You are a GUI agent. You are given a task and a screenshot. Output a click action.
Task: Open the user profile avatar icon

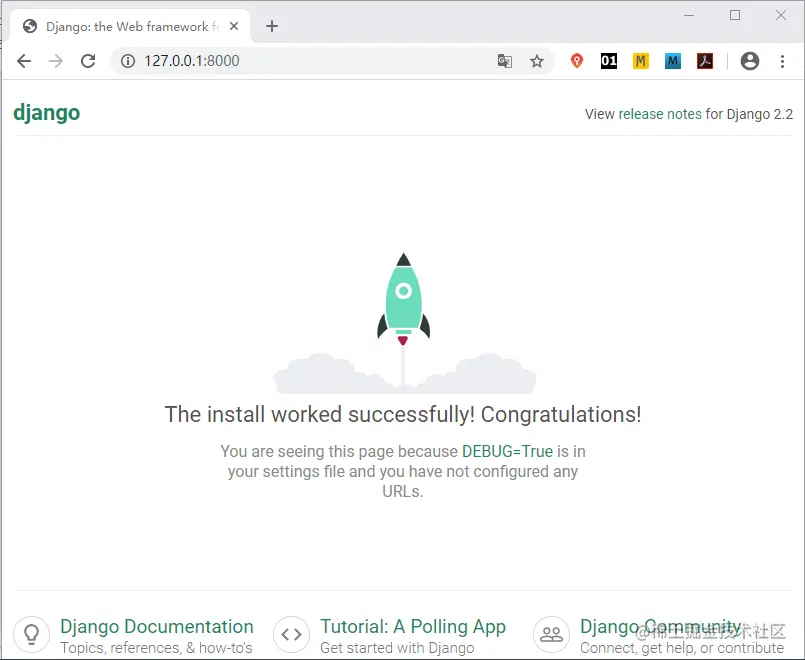750,61
